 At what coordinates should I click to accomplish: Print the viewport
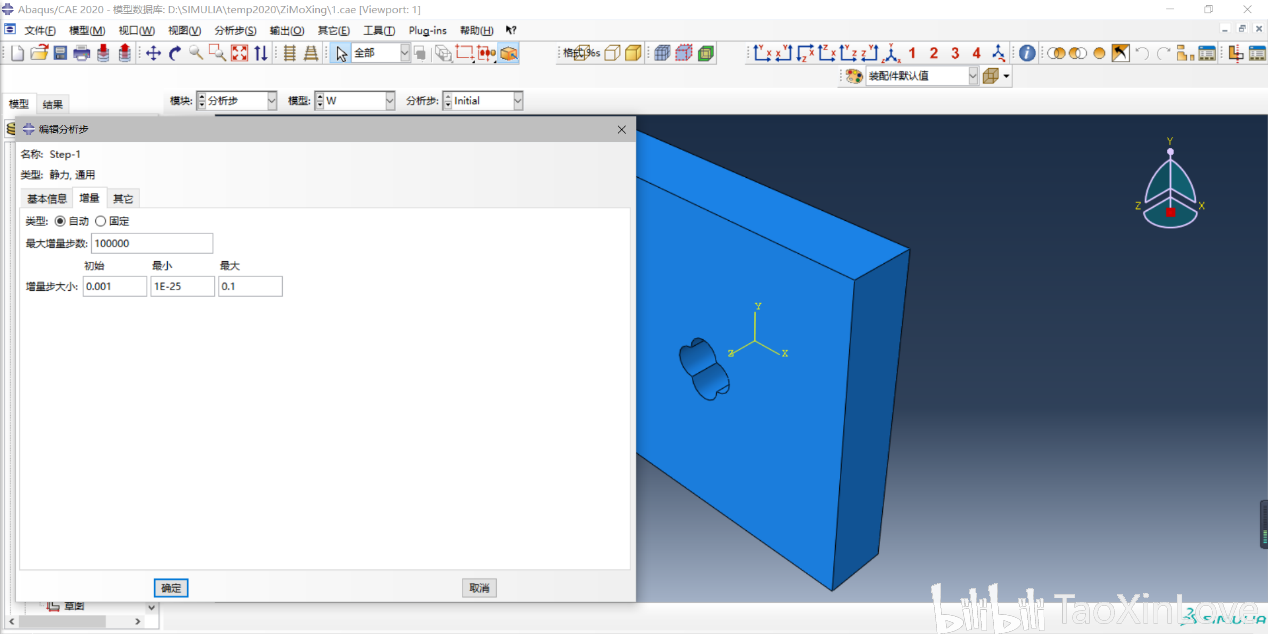(x=81, y=53)
